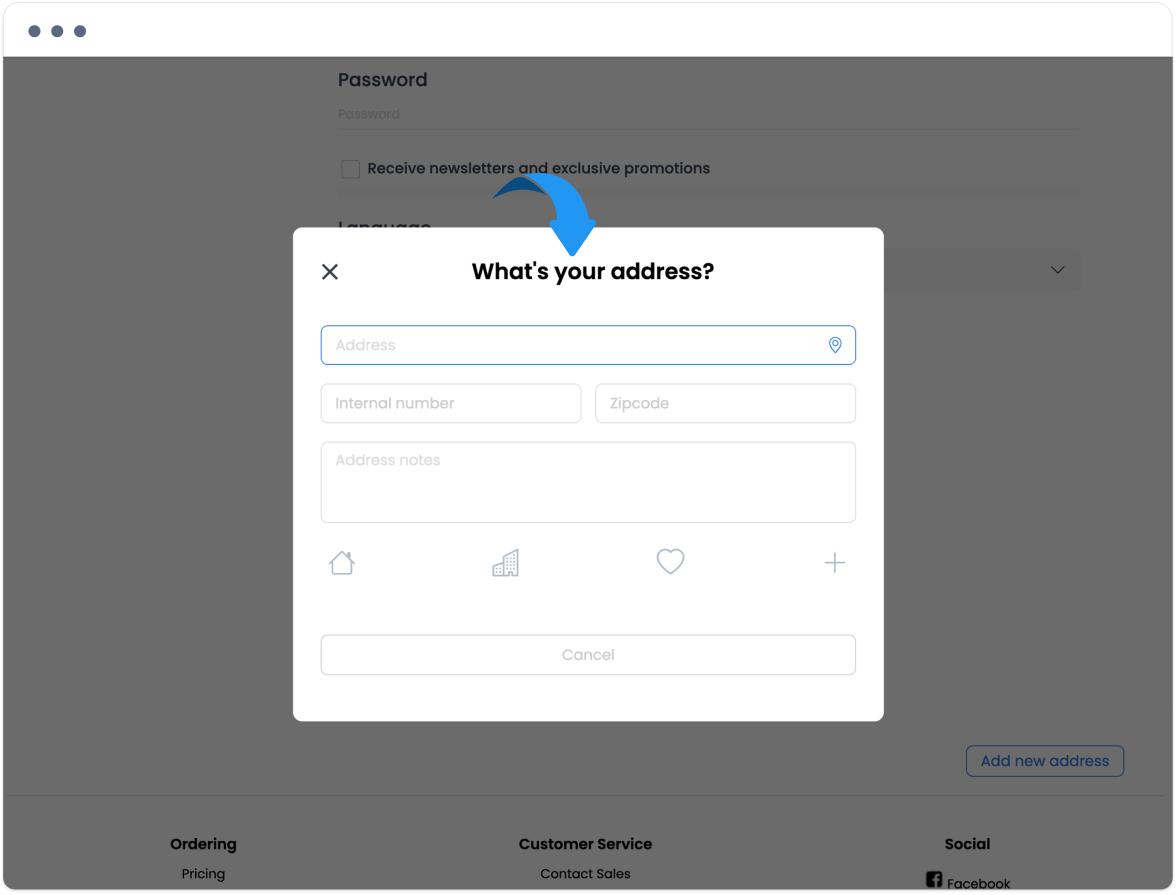The image size is (1176, 895).
Task: Click the "Customer Service" footer heading
Action: (x=585, y=844)
